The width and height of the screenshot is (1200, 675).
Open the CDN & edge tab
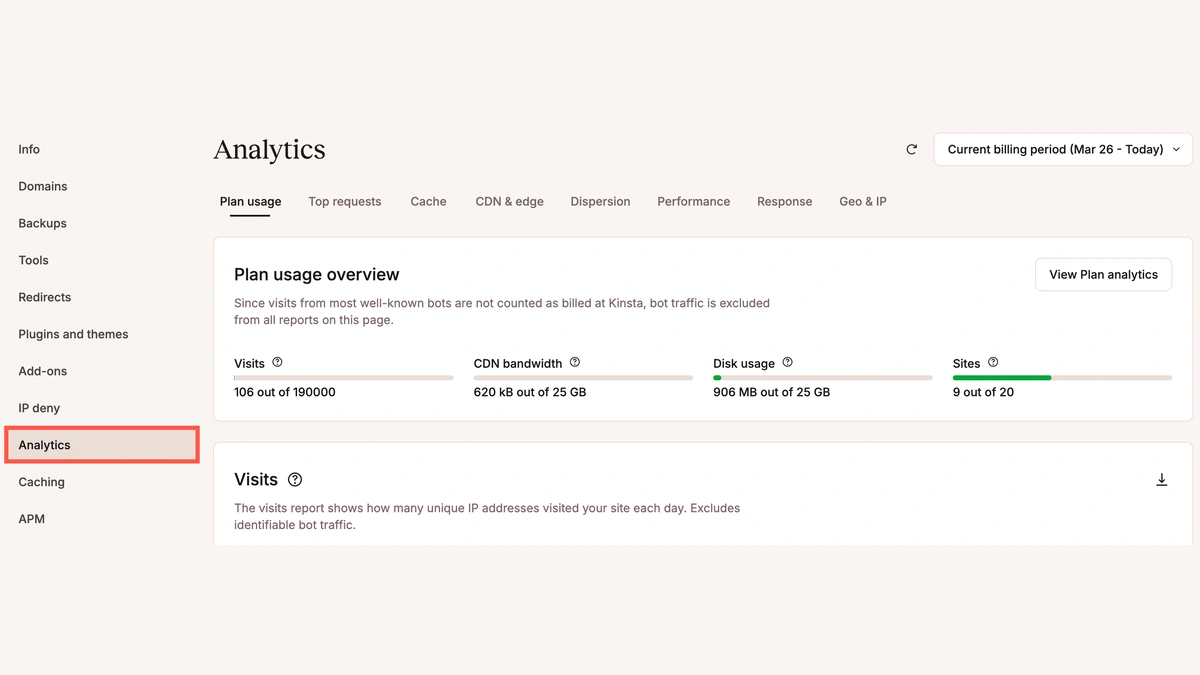coord(509,201)
